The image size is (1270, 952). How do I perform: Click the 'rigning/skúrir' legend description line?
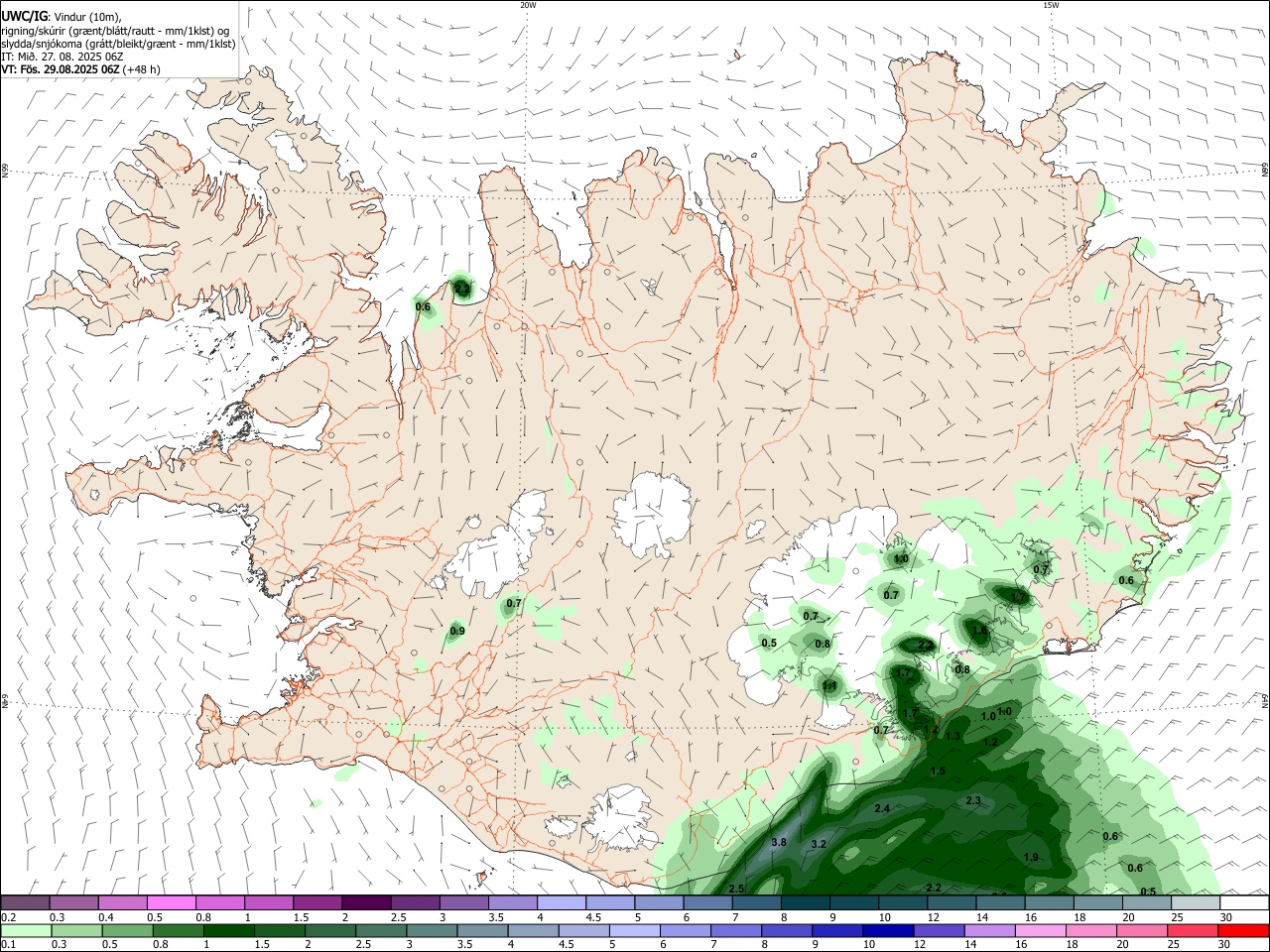coord(115,31)
